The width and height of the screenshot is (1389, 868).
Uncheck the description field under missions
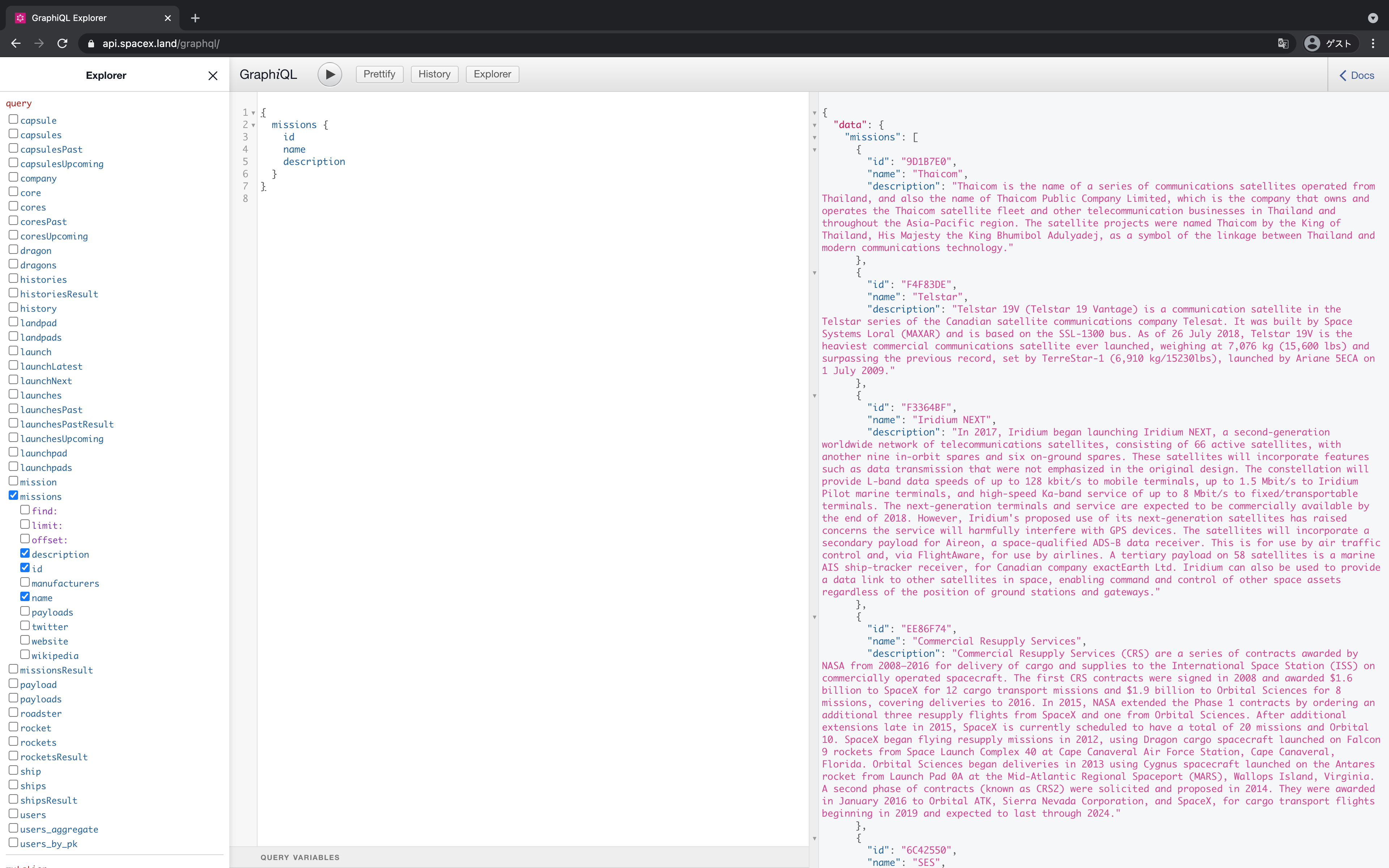[25, 553]
